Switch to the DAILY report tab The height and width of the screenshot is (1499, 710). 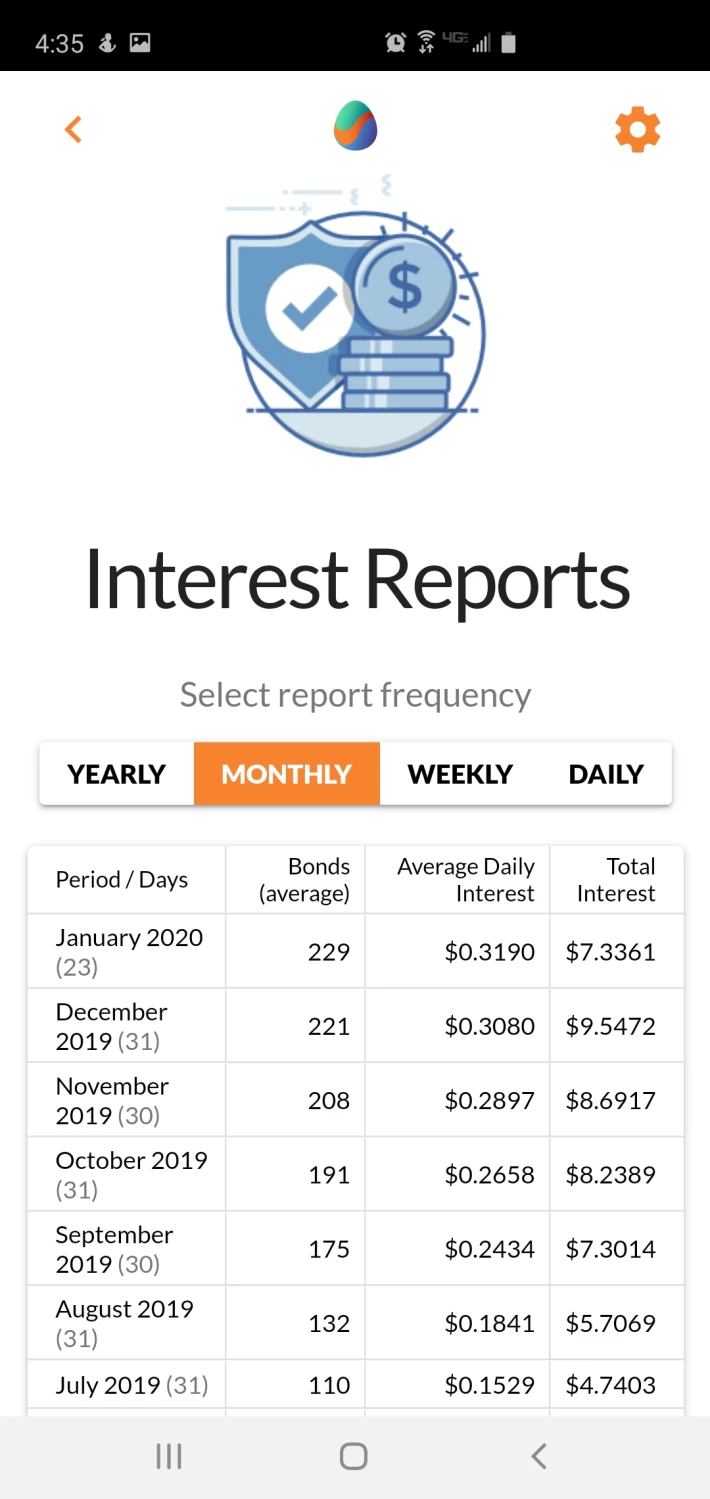(x=606, y=774)
